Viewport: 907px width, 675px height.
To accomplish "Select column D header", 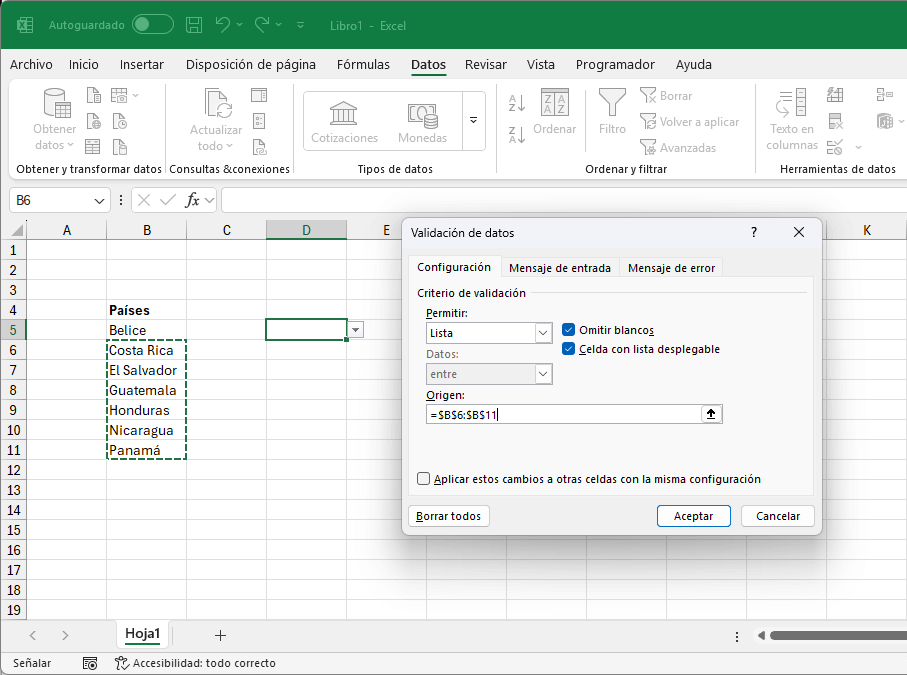I will (306, 230).
